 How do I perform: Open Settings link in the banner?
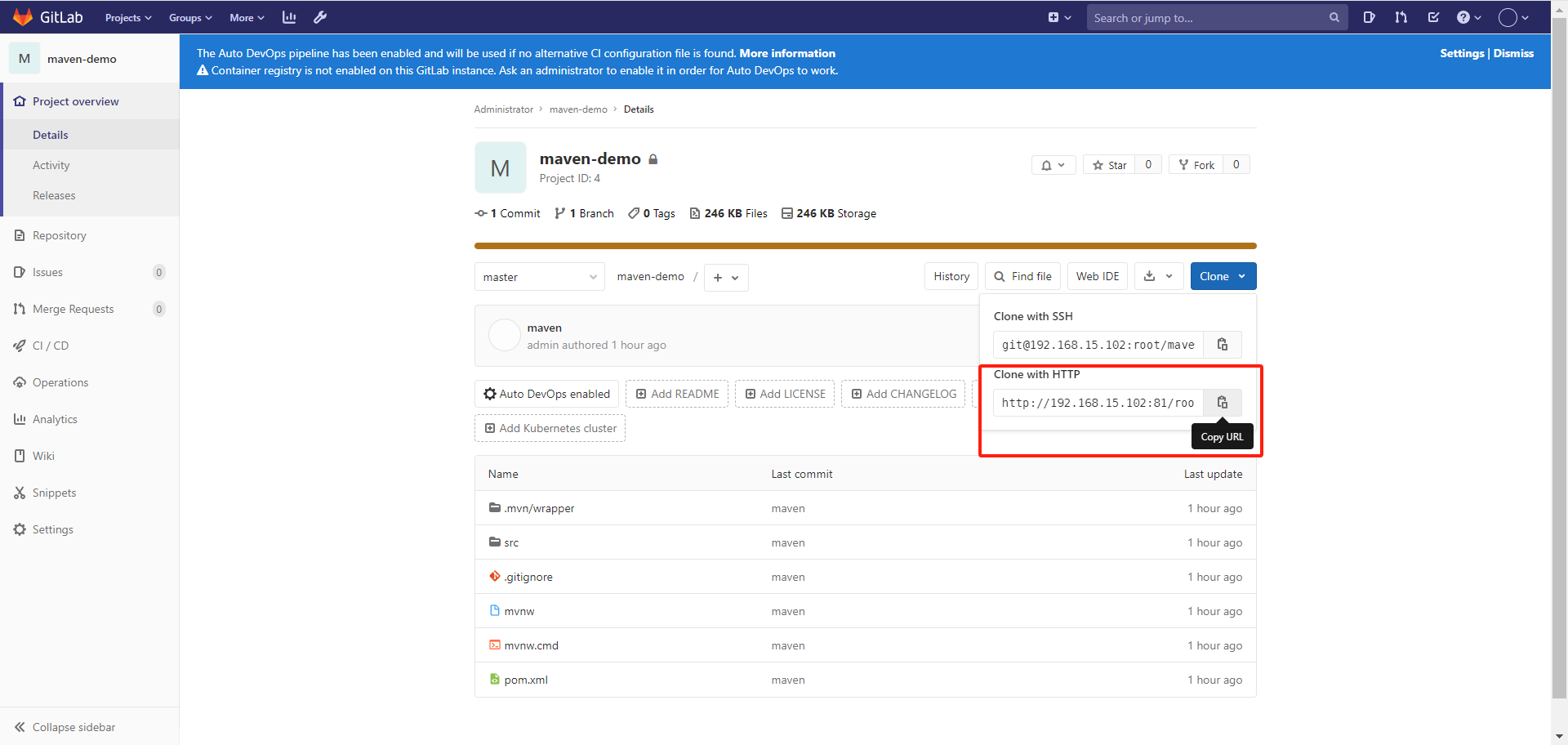pos(1462,53)
